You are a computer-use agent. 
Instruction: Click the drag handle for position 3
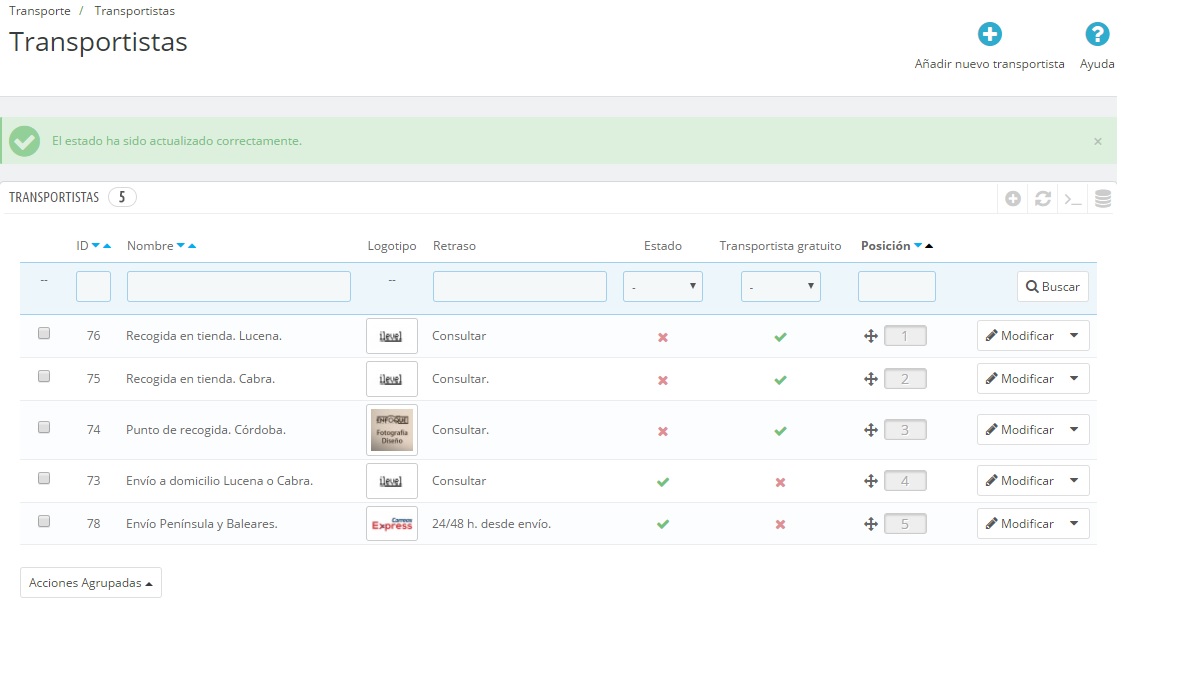871,430
